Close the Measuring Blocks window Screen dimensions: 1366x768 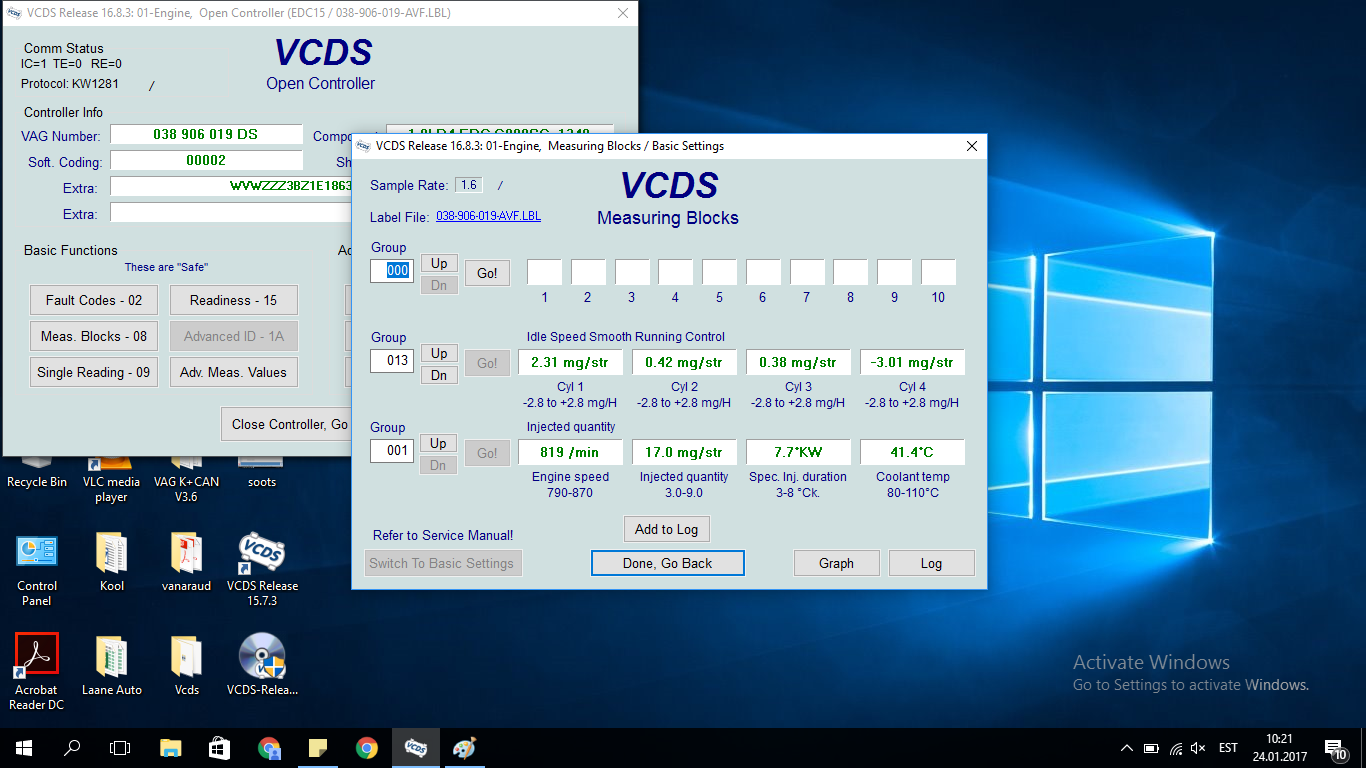pyautogui.click(x=971, y=146)
